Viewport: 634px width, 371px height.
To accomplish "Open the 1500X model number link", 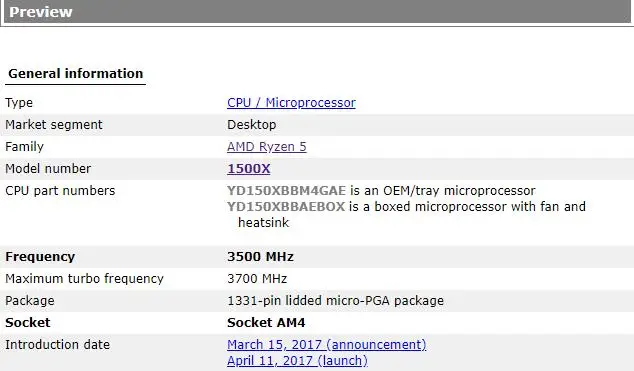I will [x=249, y=169].
